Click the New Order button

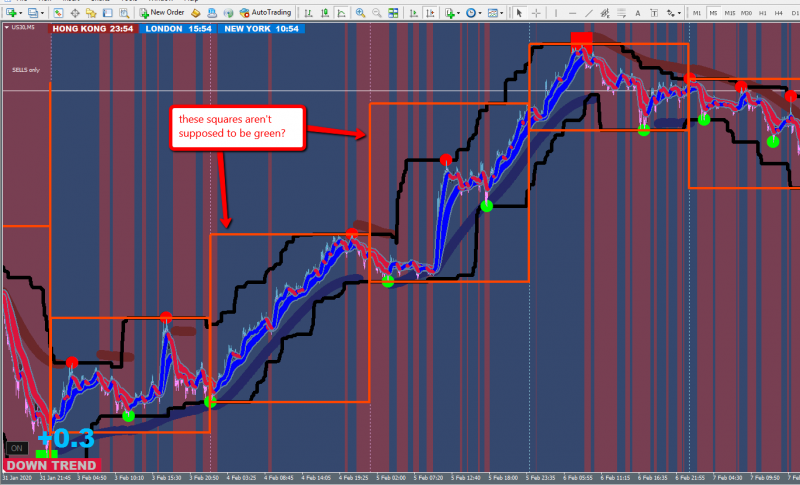[x=161, y=13]
